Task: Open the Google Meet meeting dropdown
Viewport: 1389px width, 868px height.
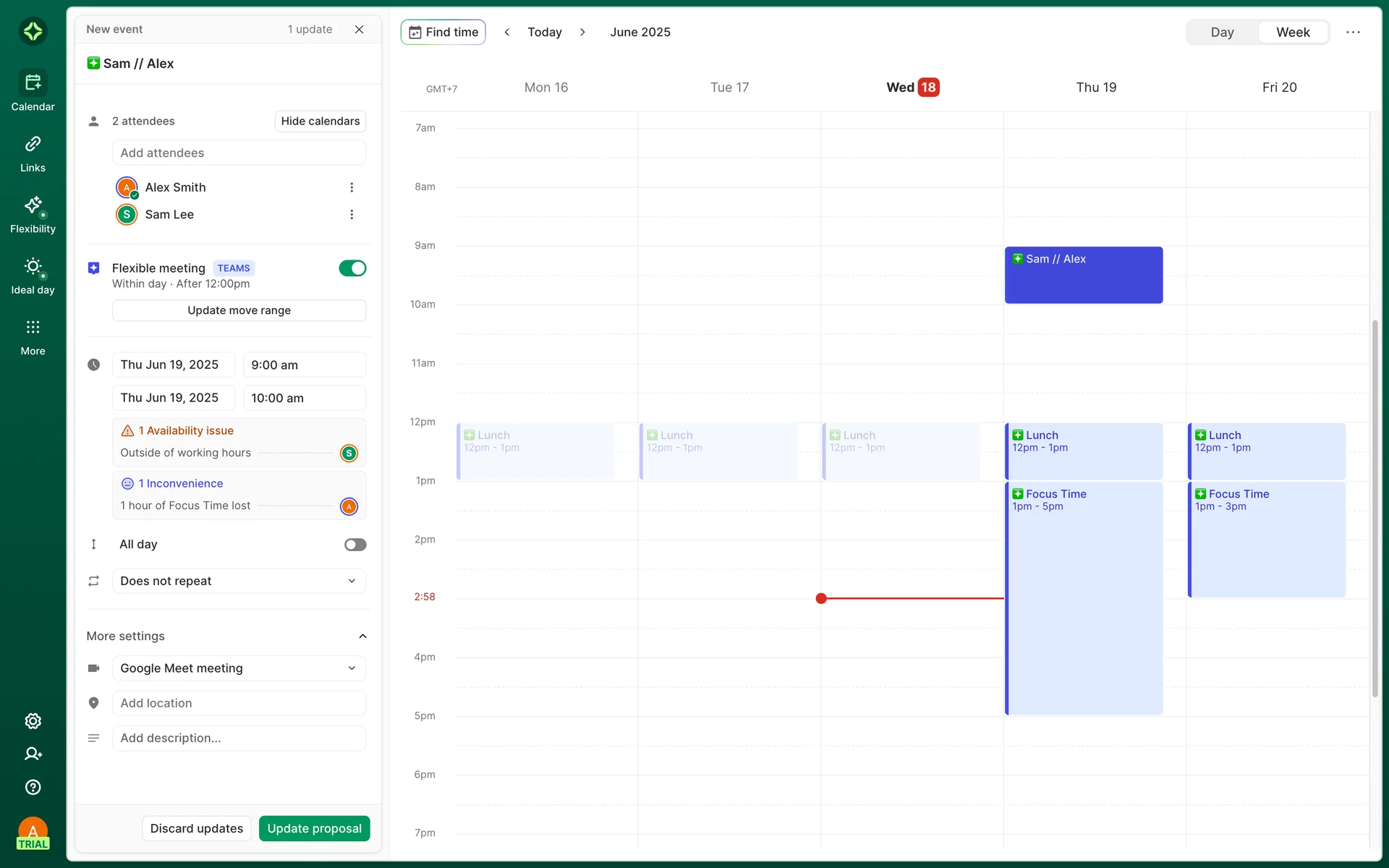Action: [239, 668]
